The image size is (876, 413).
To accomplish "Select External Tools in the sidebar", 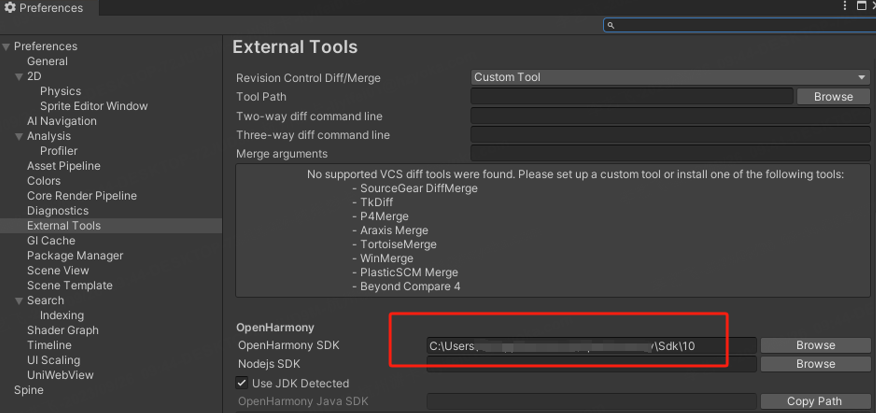I will [x=63, y=226].
